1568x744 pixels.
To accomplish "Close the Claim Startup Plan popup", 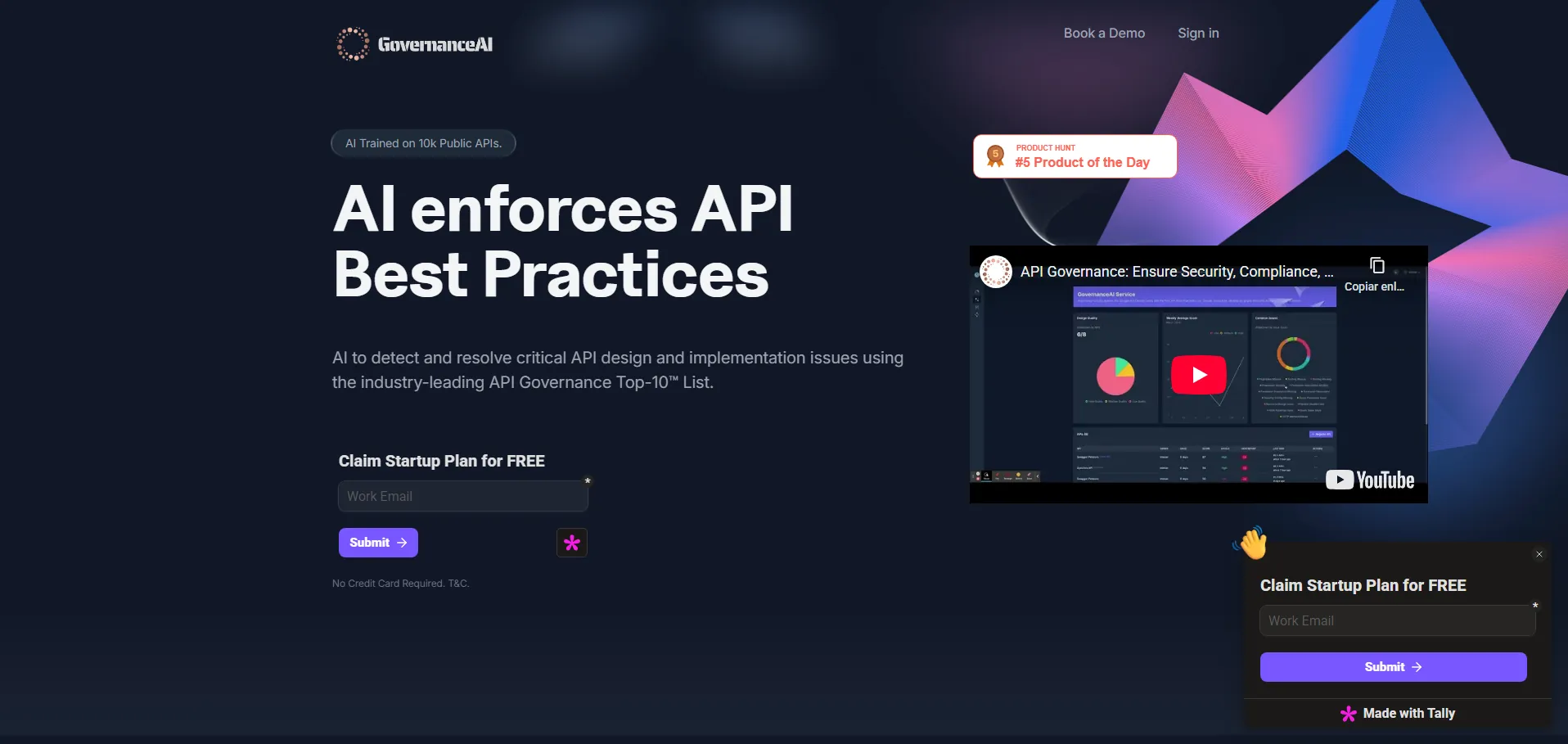I will tap(1539, 554).
